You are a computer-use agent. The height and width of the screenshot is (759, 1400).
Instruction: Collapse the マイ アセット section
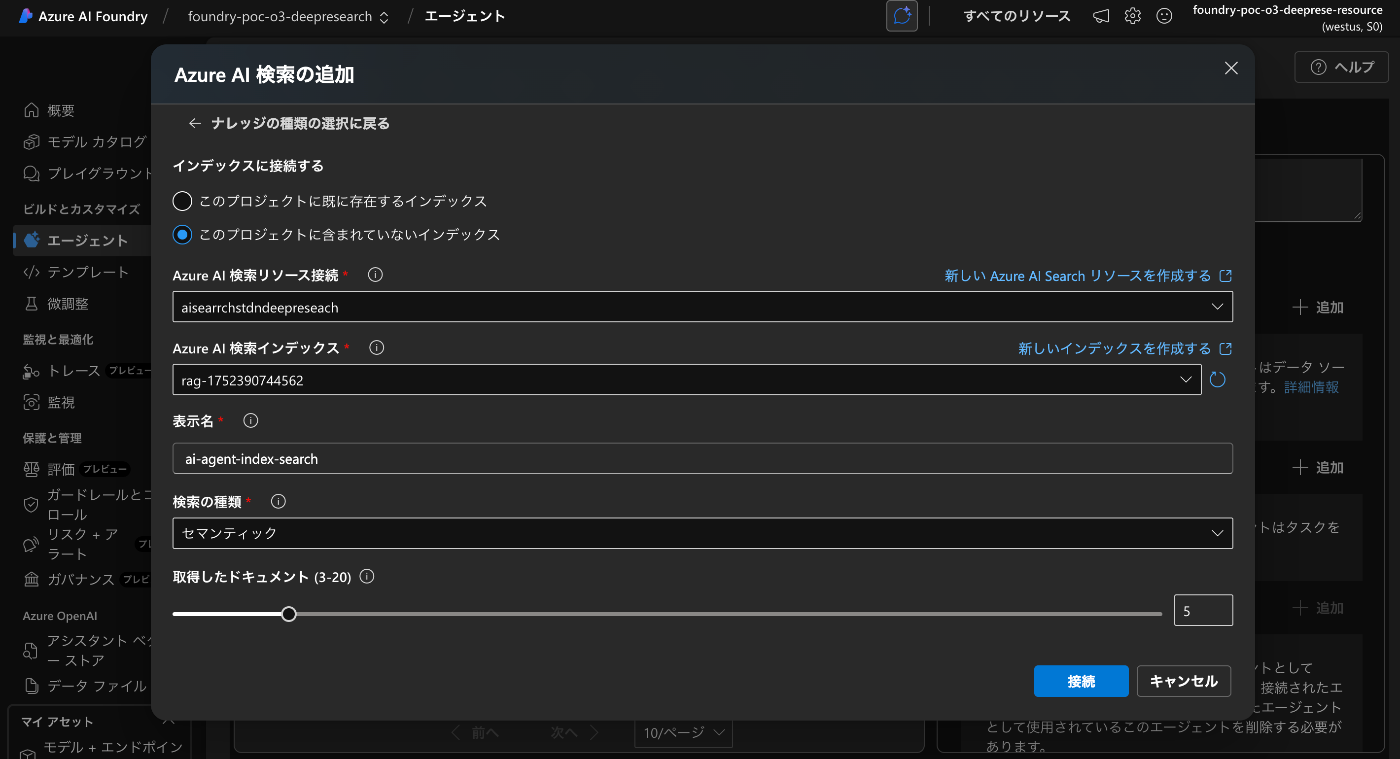point(168,720)
